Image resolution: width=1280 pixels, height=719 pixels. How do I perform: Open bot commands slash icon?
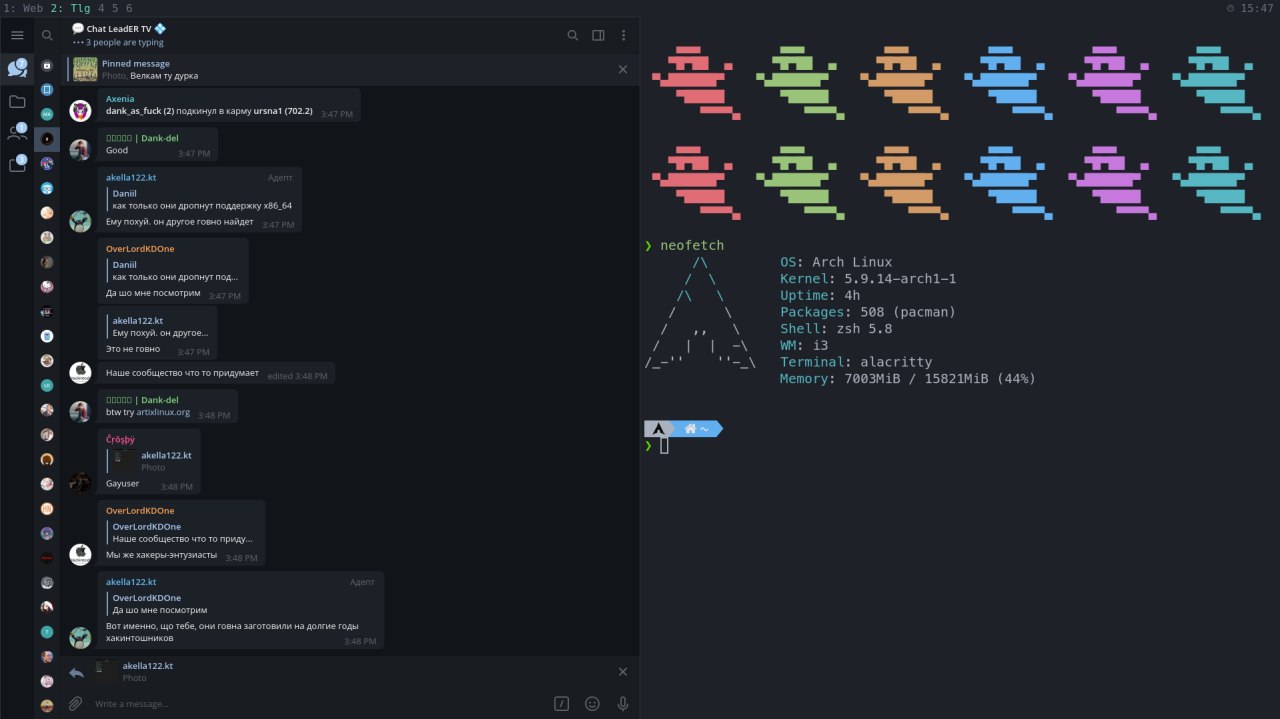click(562, 704)
